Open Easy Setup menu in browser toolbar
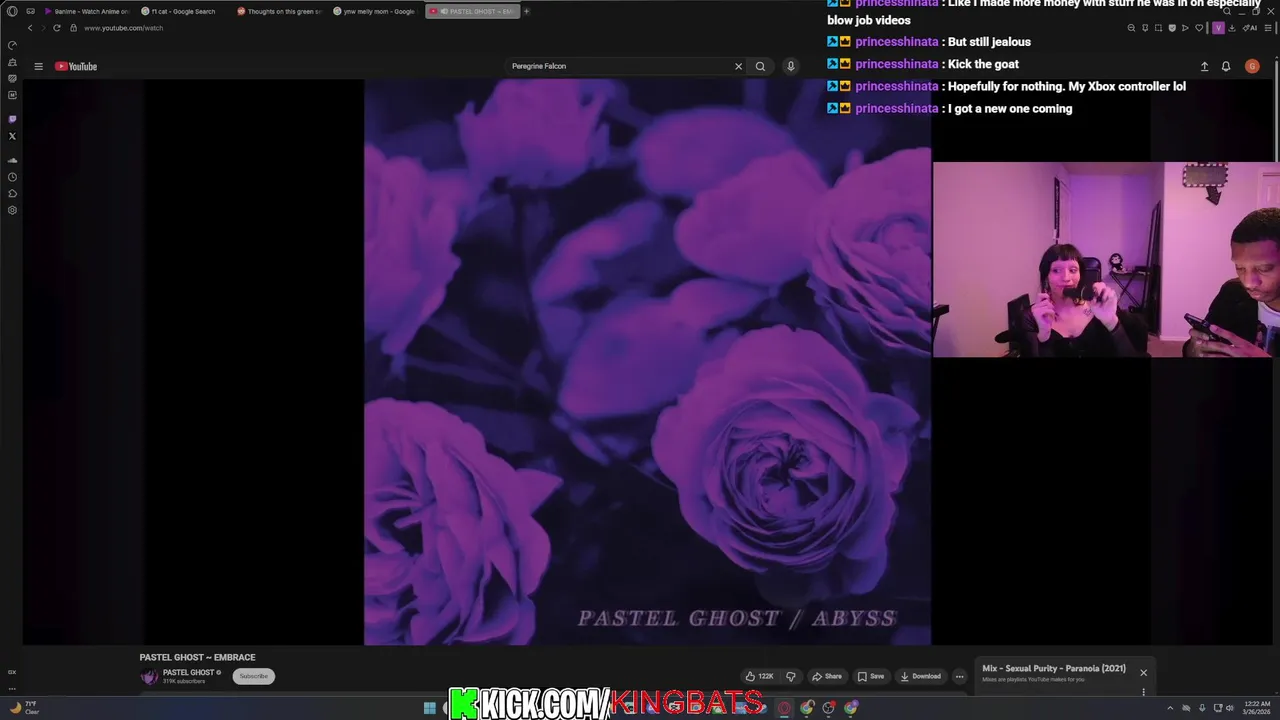The height and width of the screenshot is (720, 1280). click(1266, 28)
